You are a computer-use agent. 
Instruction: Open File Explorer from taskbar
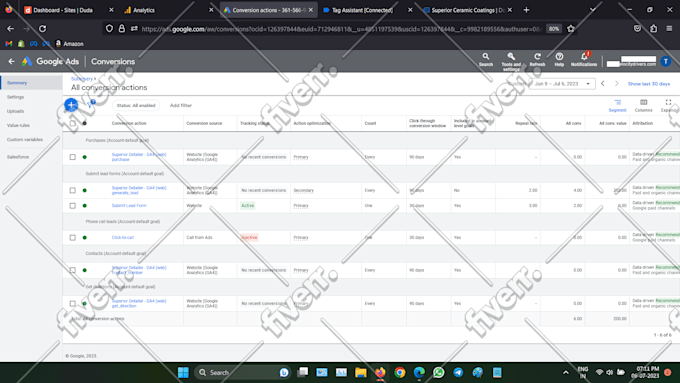pyautogui.click(x=361, y=372)
